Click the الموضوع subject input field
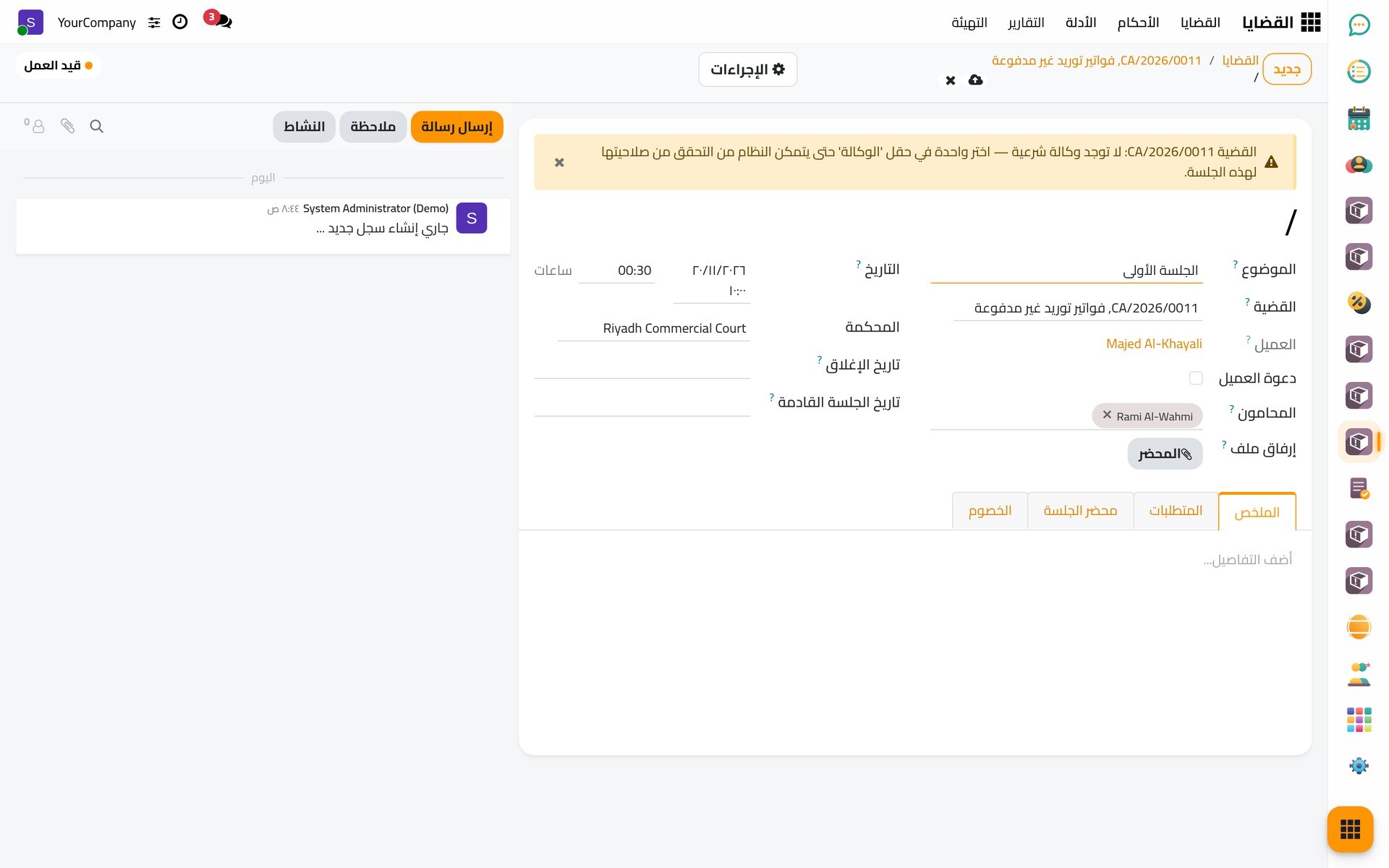Viewport: 1389px width, 868px height. point(1066,271)
